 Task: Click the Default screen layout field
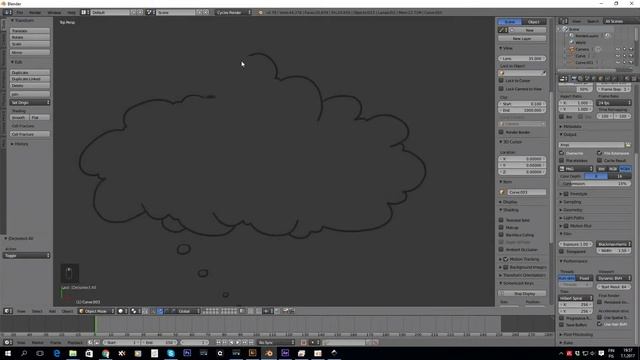[x=110, y=13]
